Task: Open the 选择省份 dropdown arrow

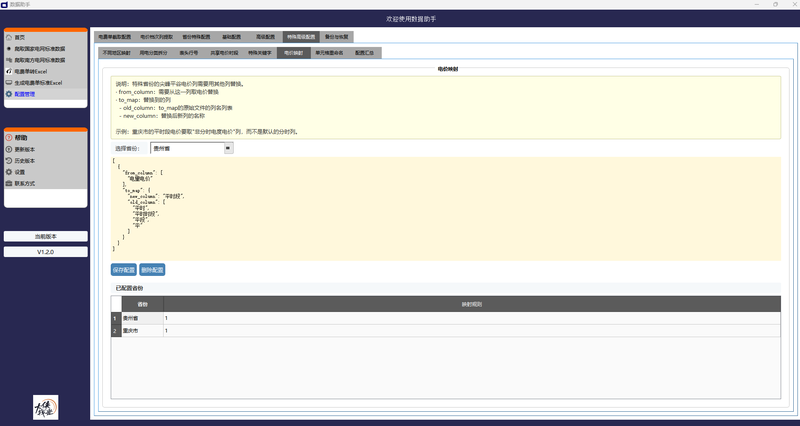Action: (x=228, y=148)
